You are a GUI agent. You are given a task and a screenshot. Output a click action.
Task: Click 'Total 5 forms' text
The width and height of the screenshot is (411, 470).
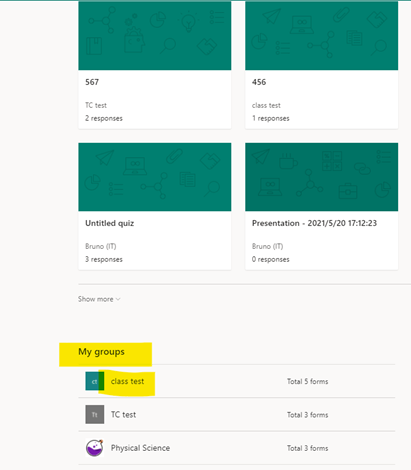308,381
